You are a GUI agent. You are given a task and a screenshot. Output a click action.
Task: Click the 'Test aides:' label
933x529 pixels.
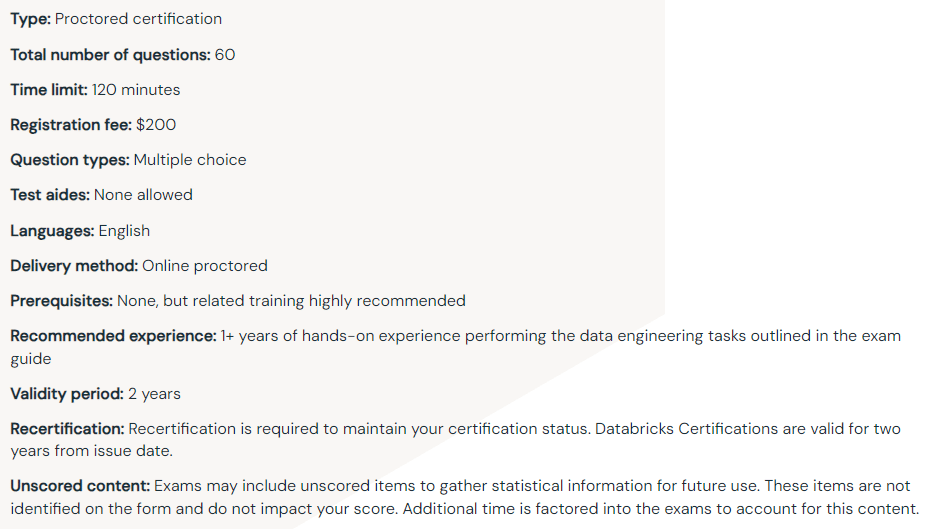click(x=50, y=195)
